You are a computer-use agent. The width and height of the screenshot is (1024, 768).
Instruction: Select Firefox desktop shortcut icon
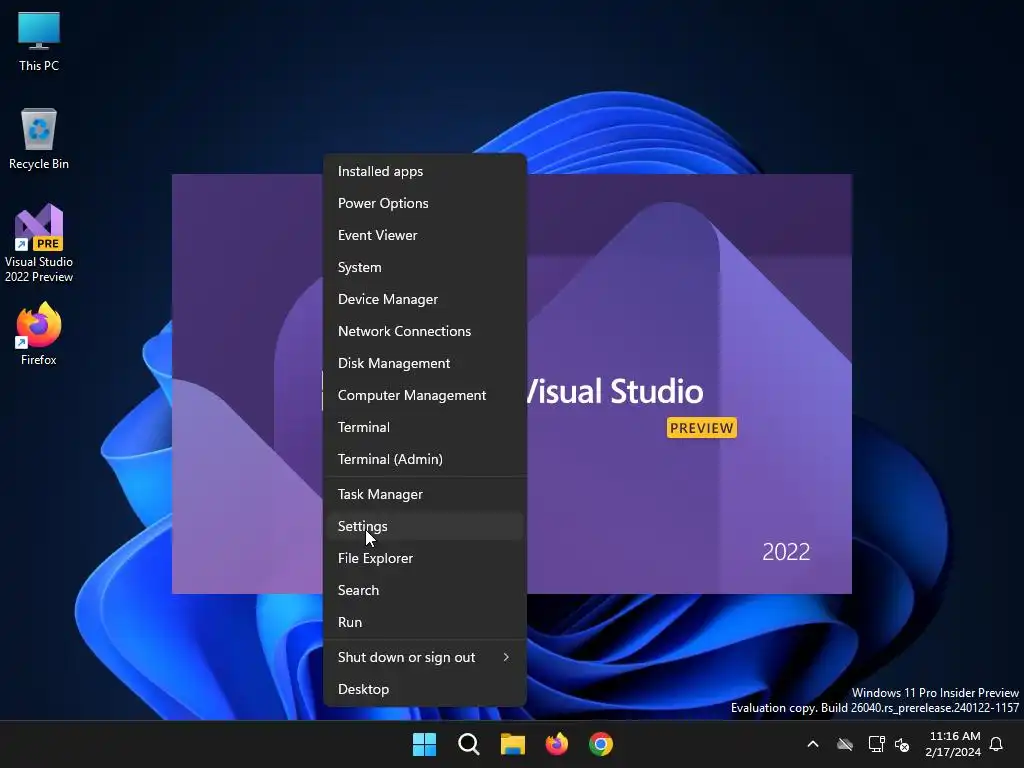[39, 334]
